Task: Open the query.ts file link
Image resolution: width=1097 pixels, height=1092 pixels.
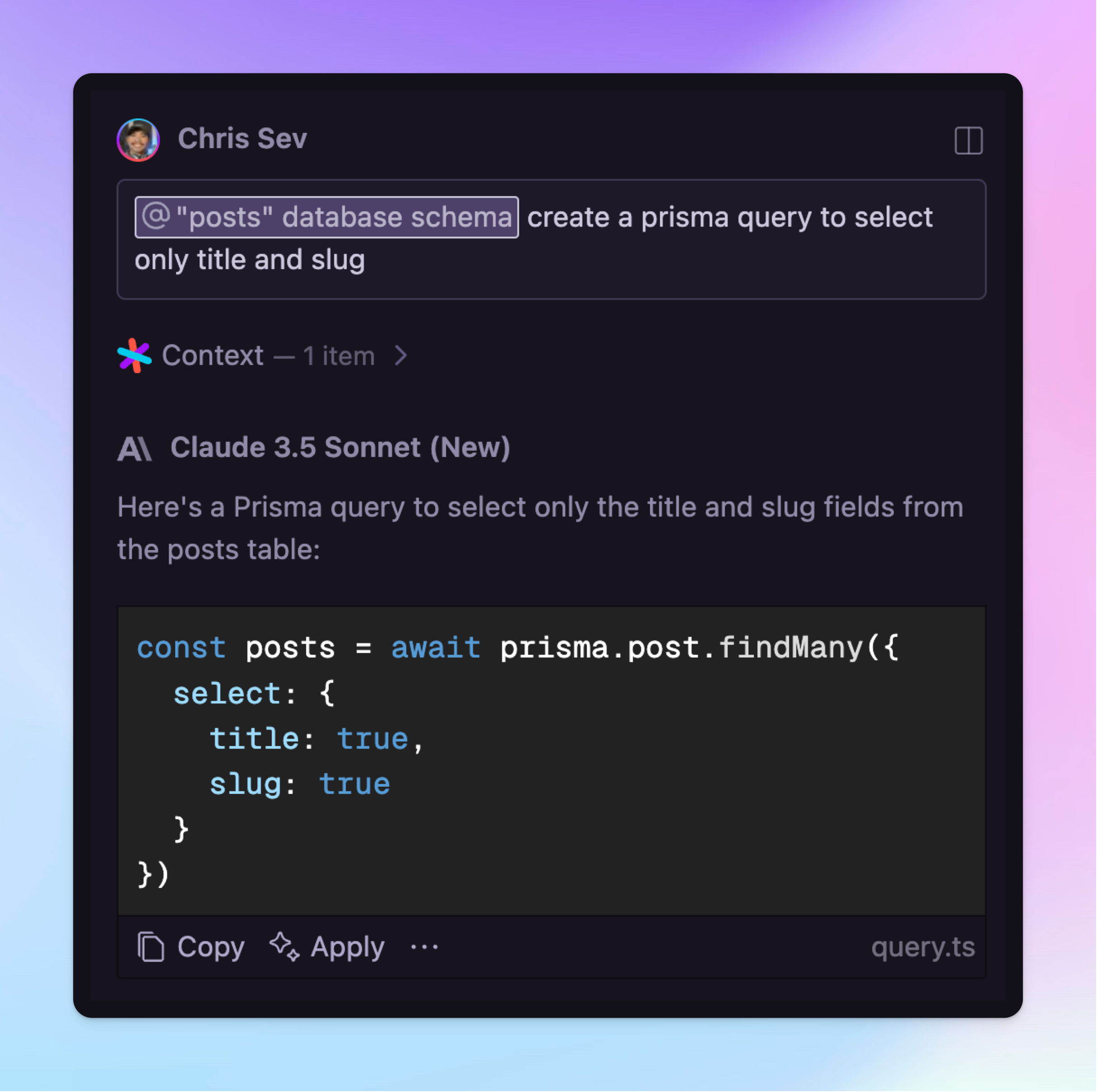Action: pos(923,946)
